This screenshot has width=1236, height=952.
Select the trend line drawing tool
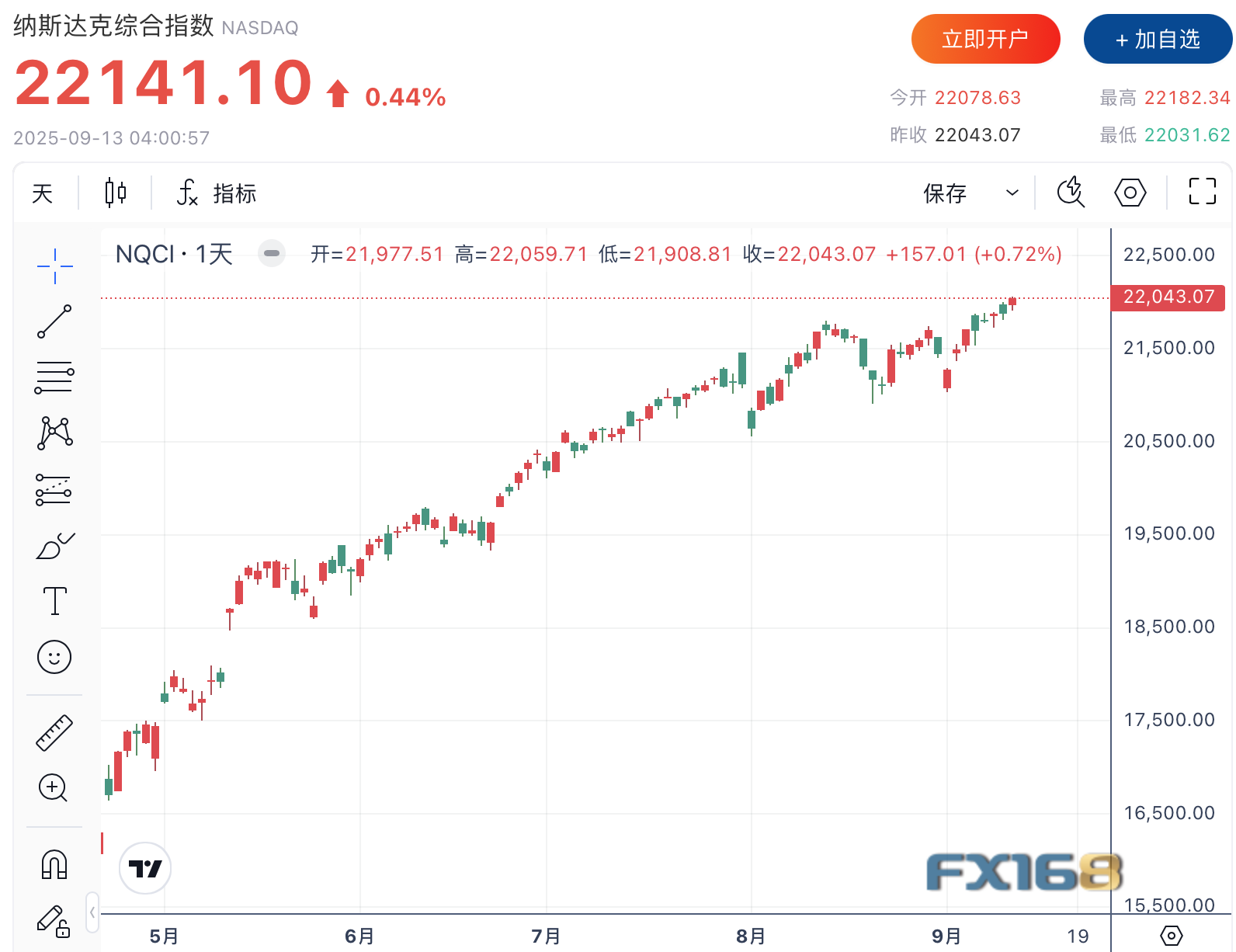pyautogui.click(x=54, y=321)
